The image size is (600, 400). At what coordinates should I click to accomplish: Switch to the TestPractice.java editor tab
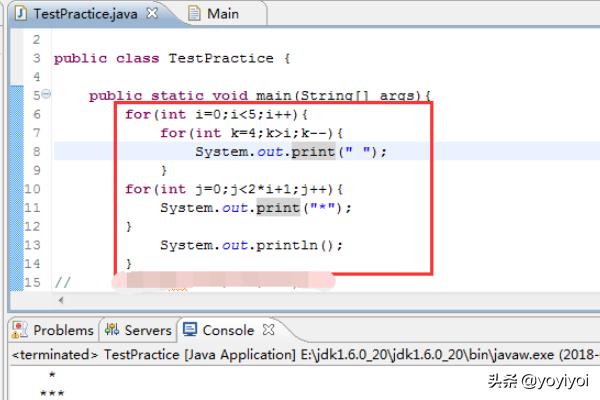coord(85,14)
